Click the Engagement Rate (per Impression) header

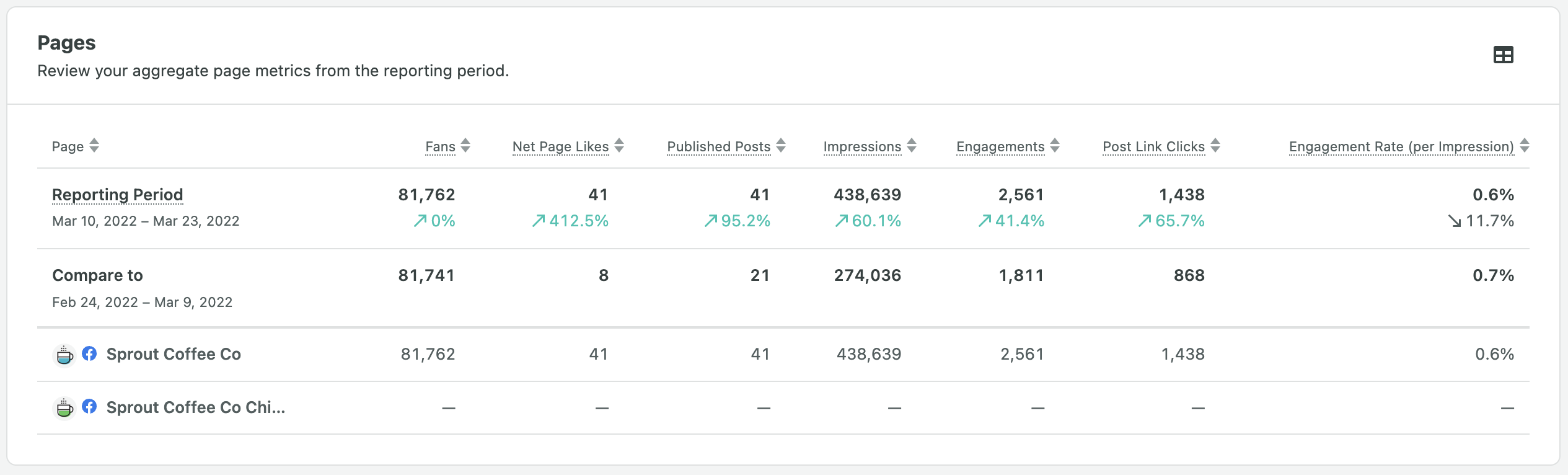pos(1401,147)
